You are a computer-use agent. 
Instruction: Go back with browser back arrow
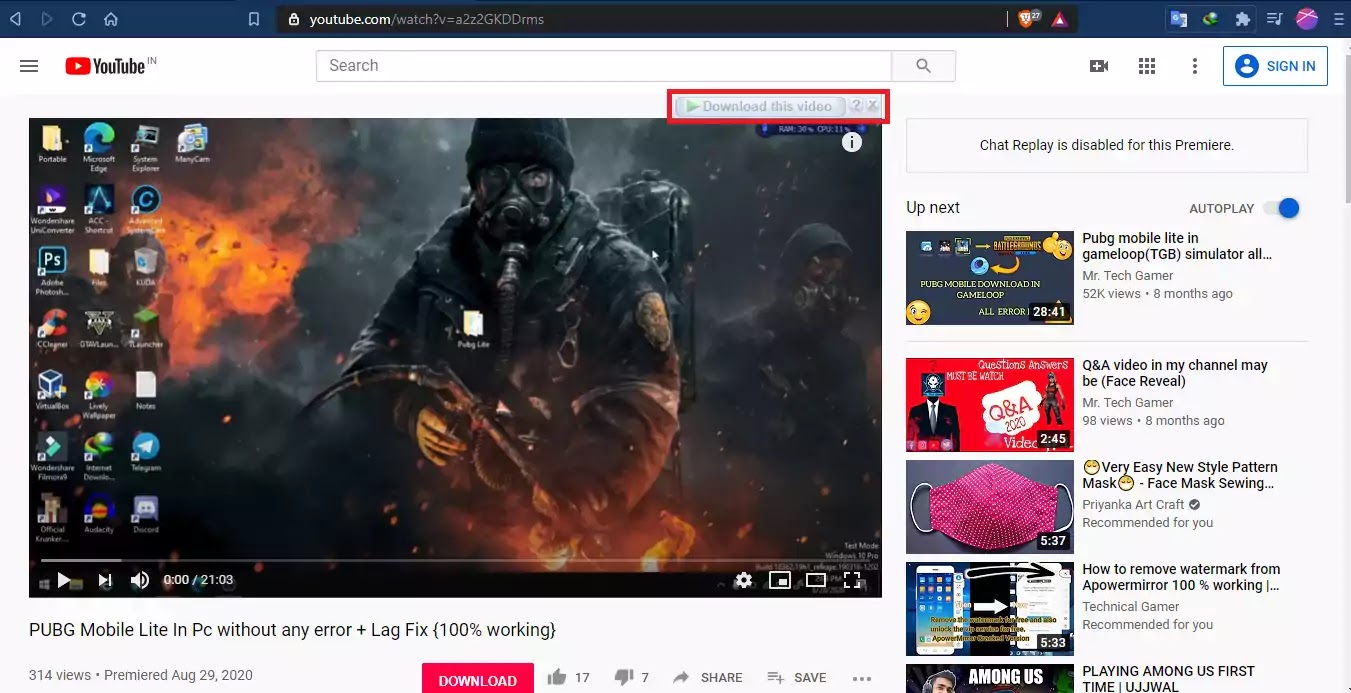pyautogui.click(x=17, y=19)
